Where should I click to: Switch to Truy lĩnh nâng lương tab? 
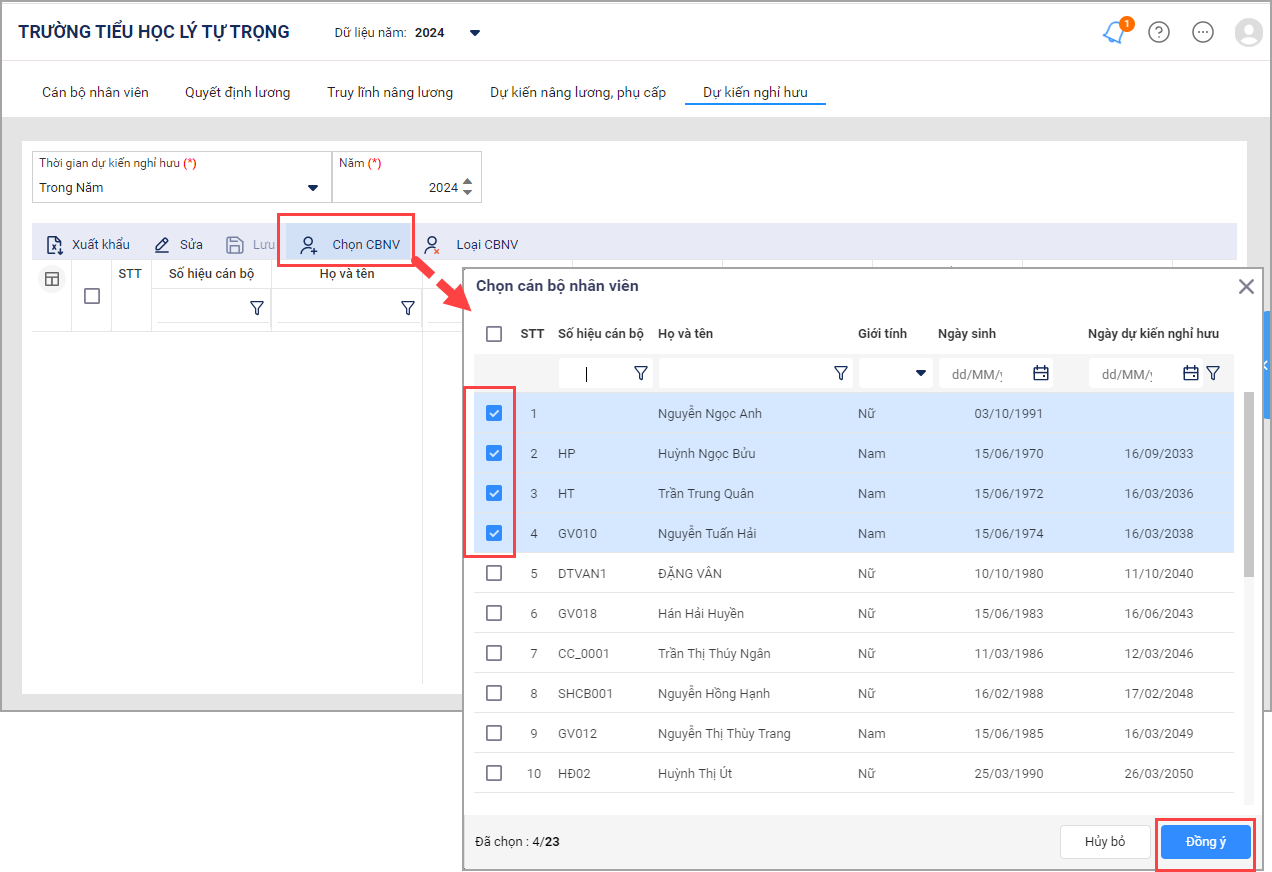390,92
